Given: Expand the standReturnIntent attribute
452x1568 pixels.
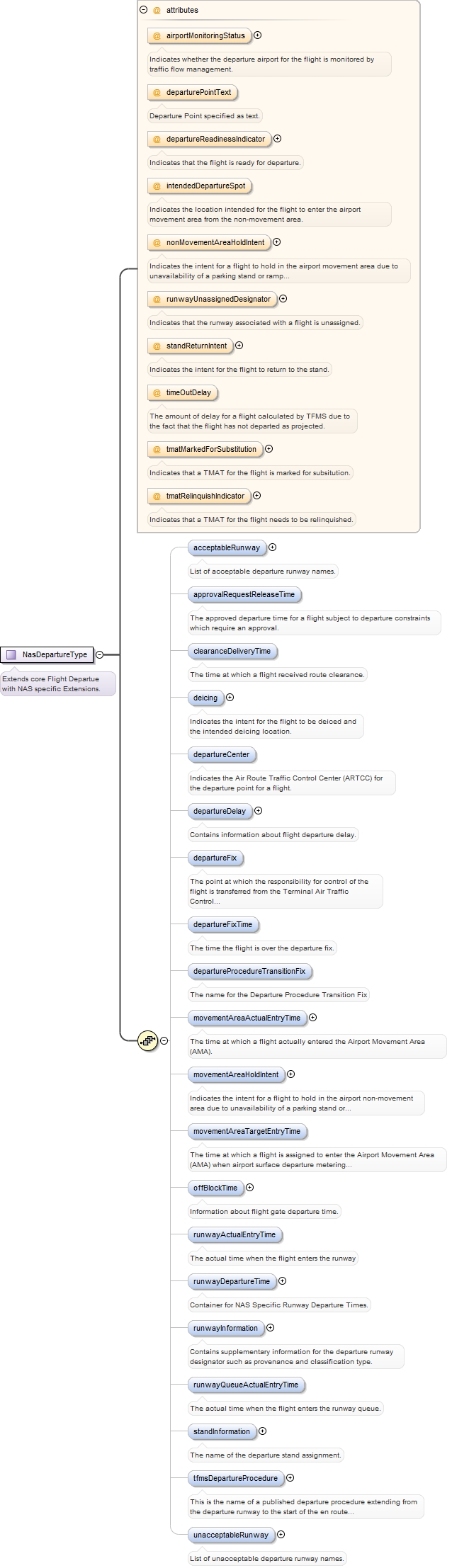Looking at the screenshot, I should (x=239, y=346).
